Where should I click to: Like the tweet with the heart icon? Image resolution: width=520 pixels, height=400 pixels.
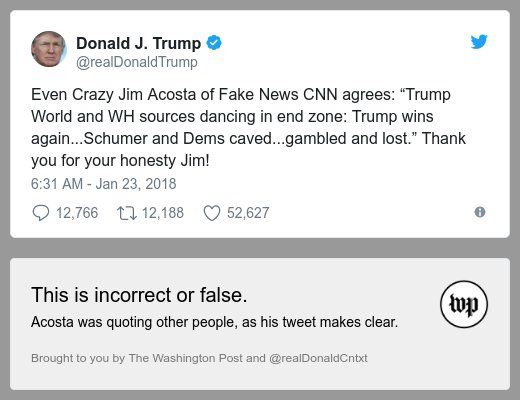coord(212,213)
